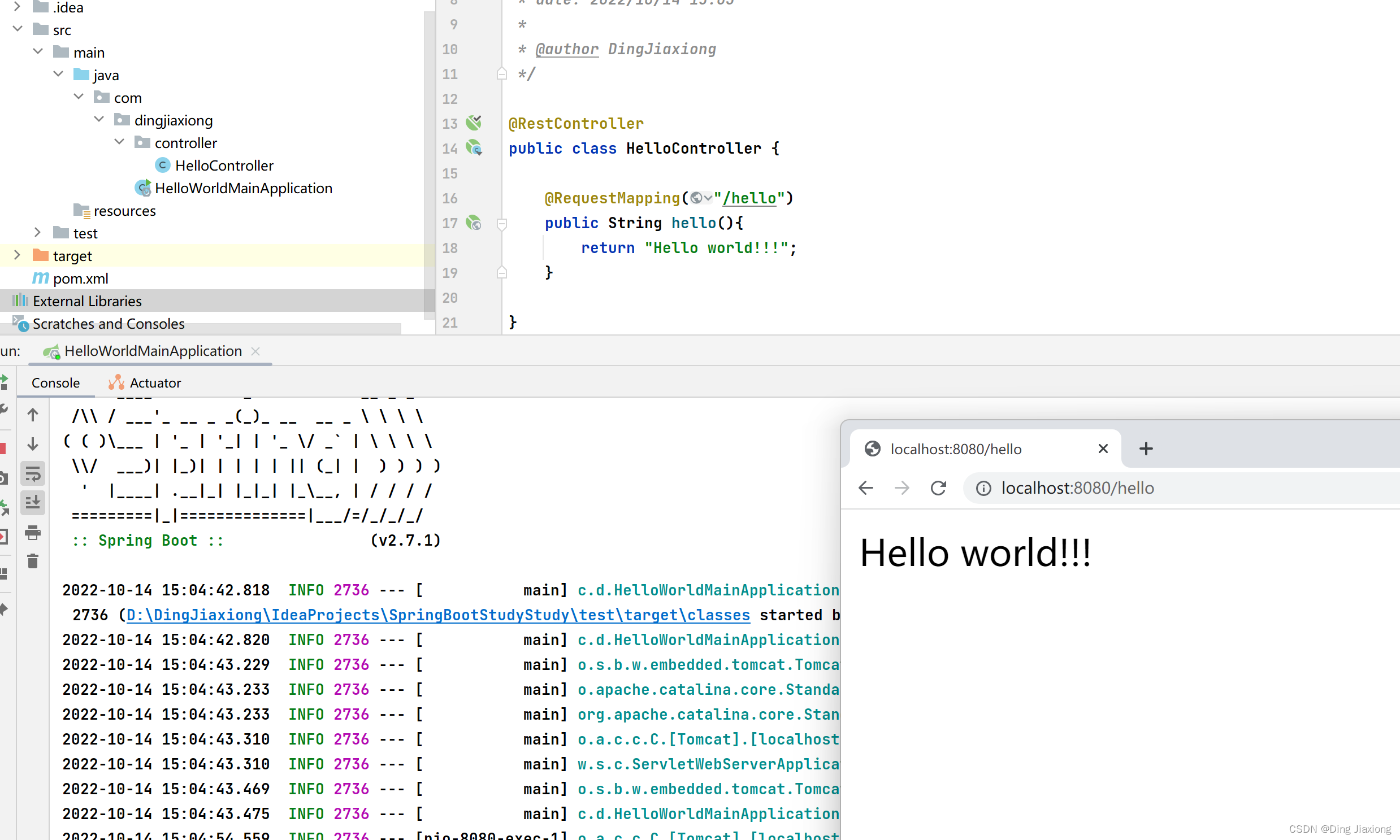Image resolution: width=1400 pixels, height=840 pixels.
Task: Click the libraries icon beside External Libraries
Action: point(20,301)
